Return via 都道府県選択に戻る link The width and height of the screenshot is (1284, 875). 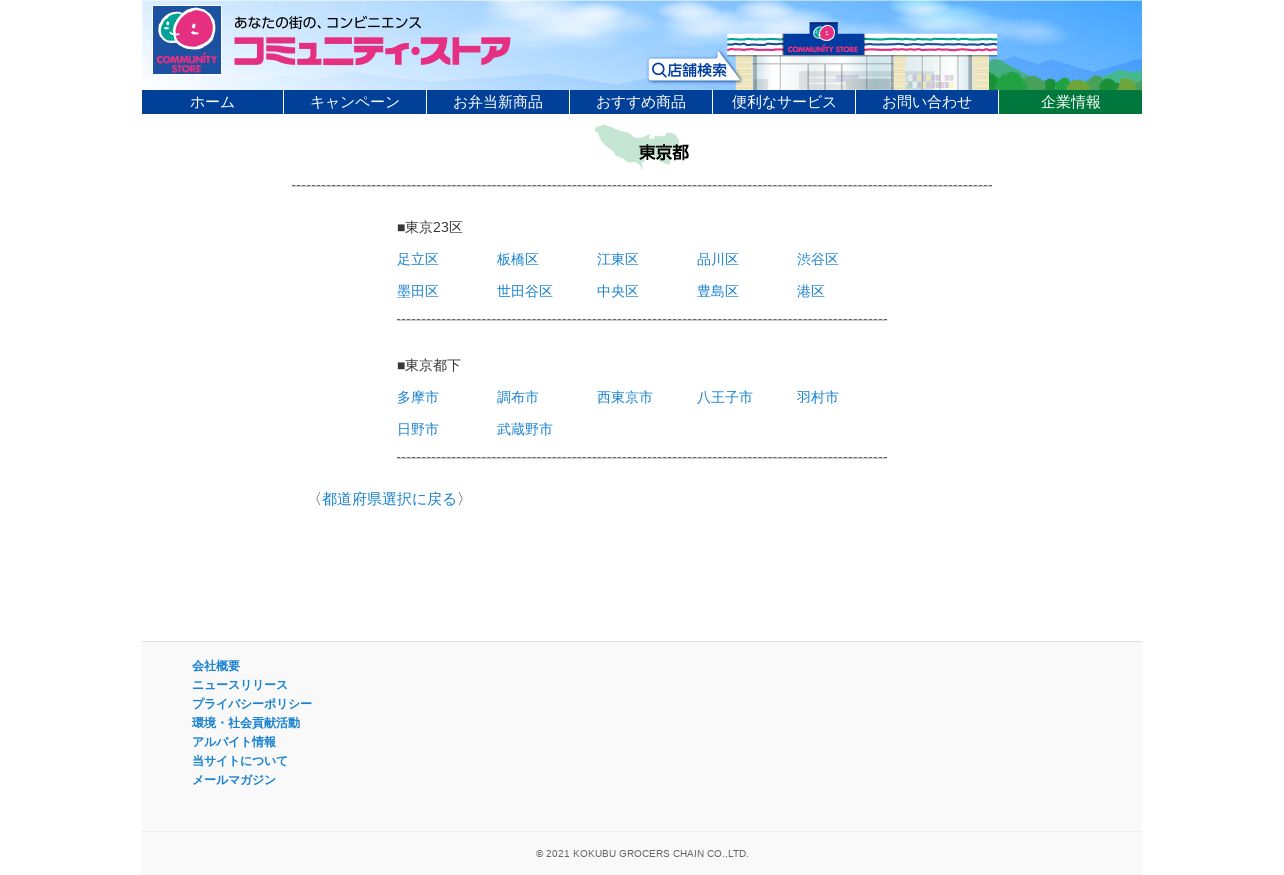(389, 499)
